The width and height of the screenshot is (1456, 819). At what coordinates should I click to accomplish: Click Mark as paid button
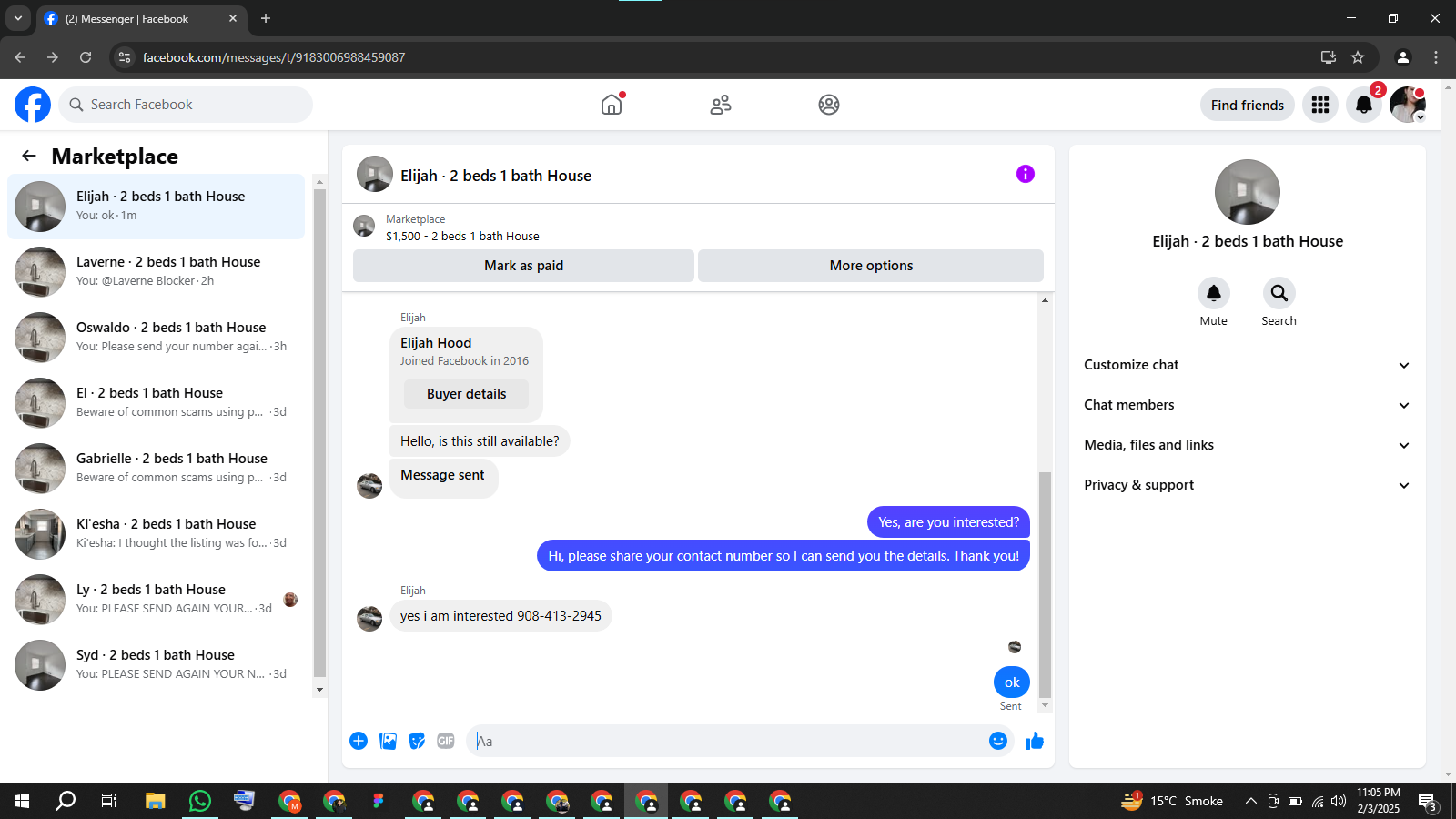(x=523, y=266)
